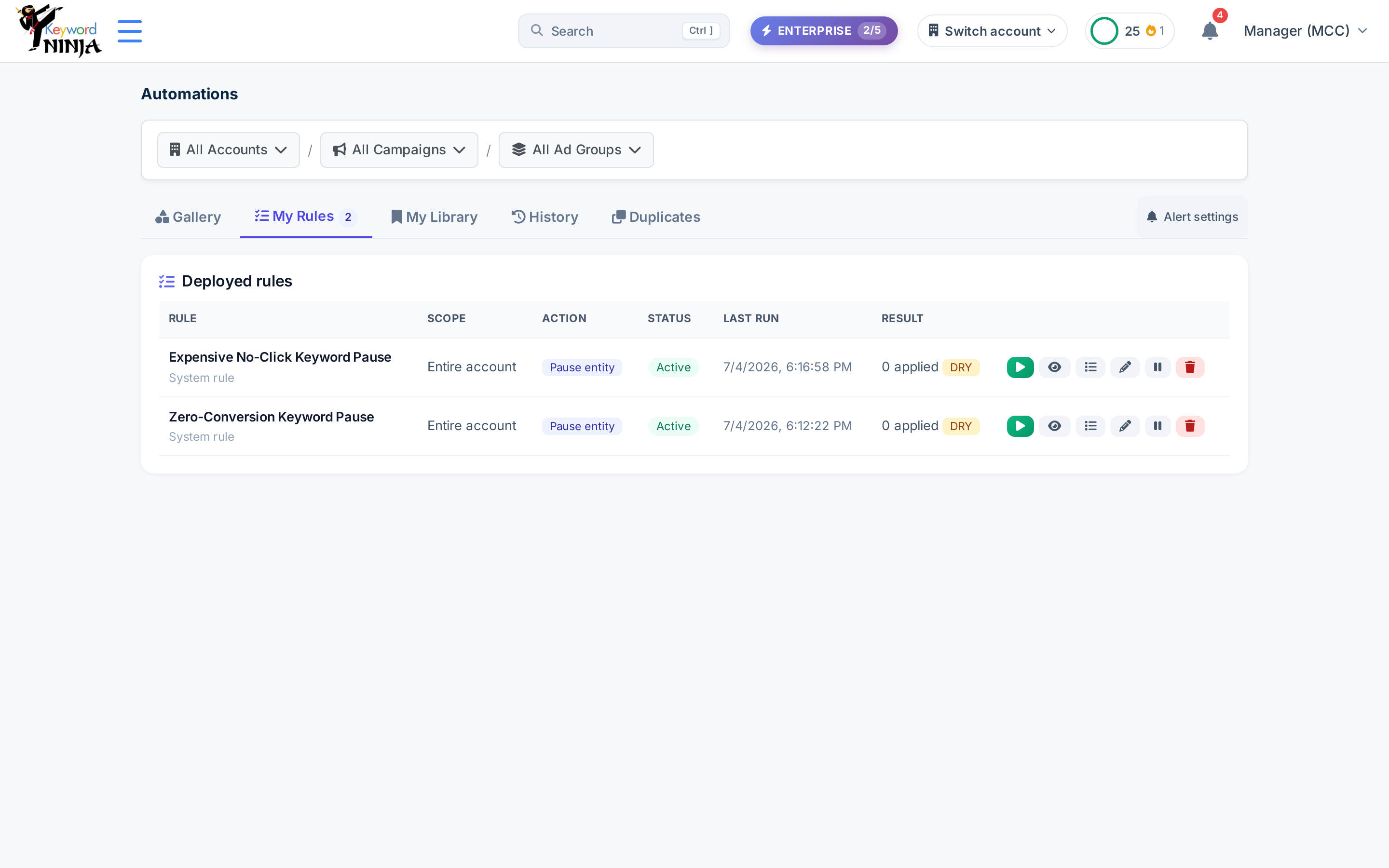
Task: Pause the Expensive No-Click Keyword Pause rule
Action: [x=1157, y=367]
